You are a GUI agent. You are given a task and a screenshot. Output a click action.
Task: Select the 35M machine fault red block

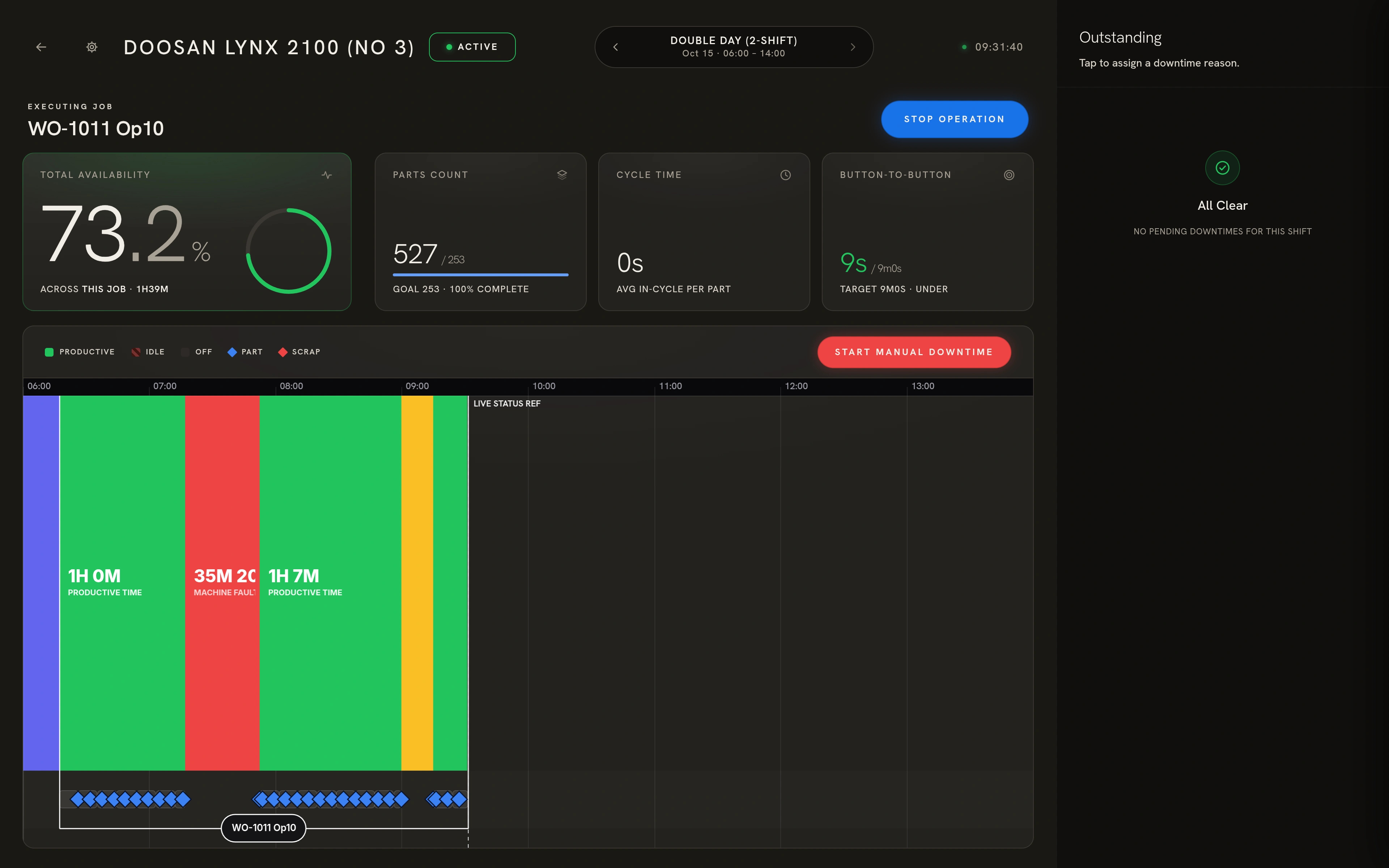[222, 583]
